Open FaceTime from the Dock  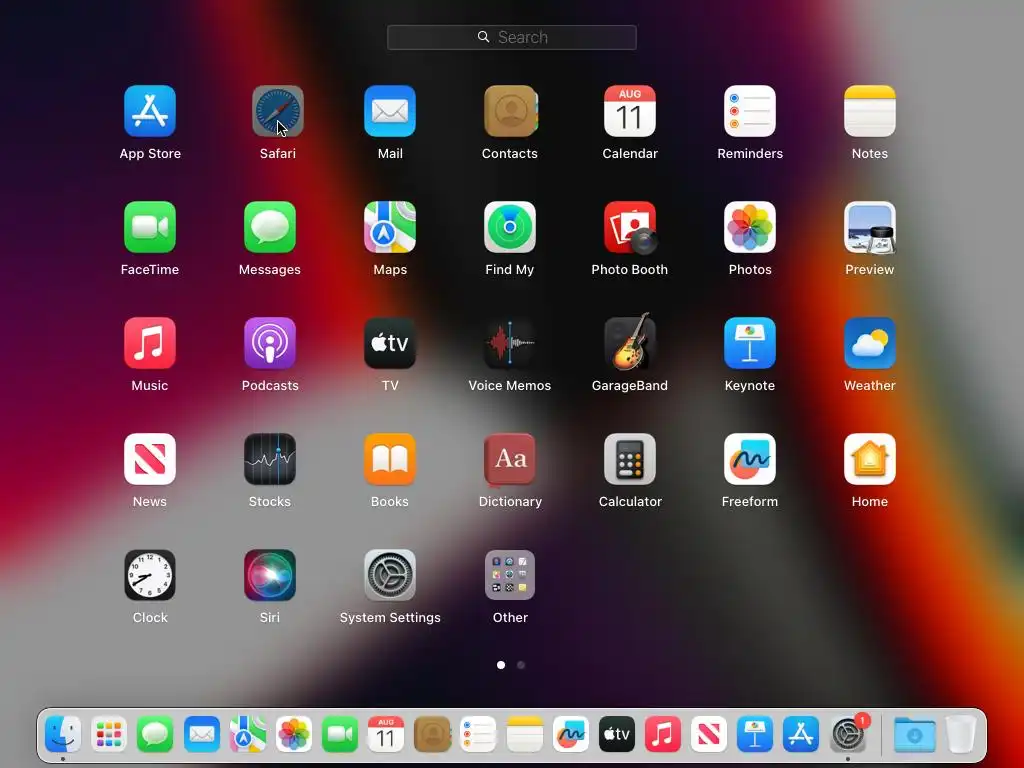click(340, 735)
